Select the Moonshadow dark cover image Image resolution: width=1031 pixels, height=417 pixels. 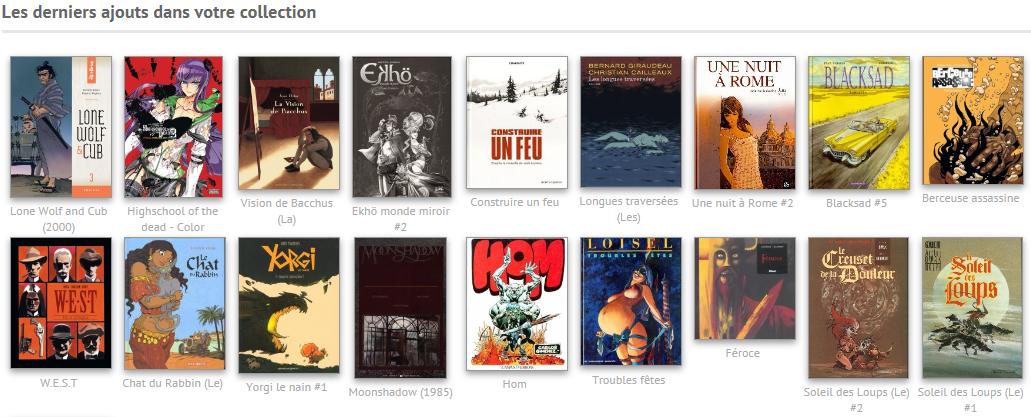tap(400, 308)
